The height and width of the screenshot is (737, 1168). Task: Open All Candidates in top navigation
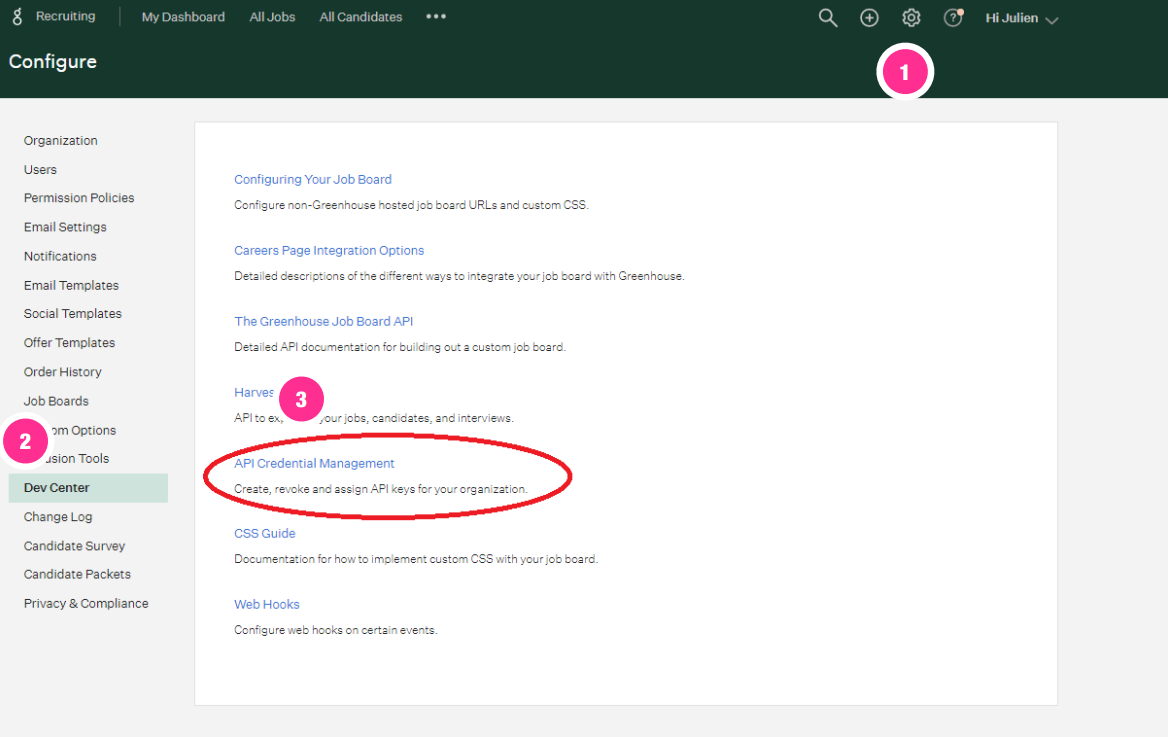pos(361,17)
